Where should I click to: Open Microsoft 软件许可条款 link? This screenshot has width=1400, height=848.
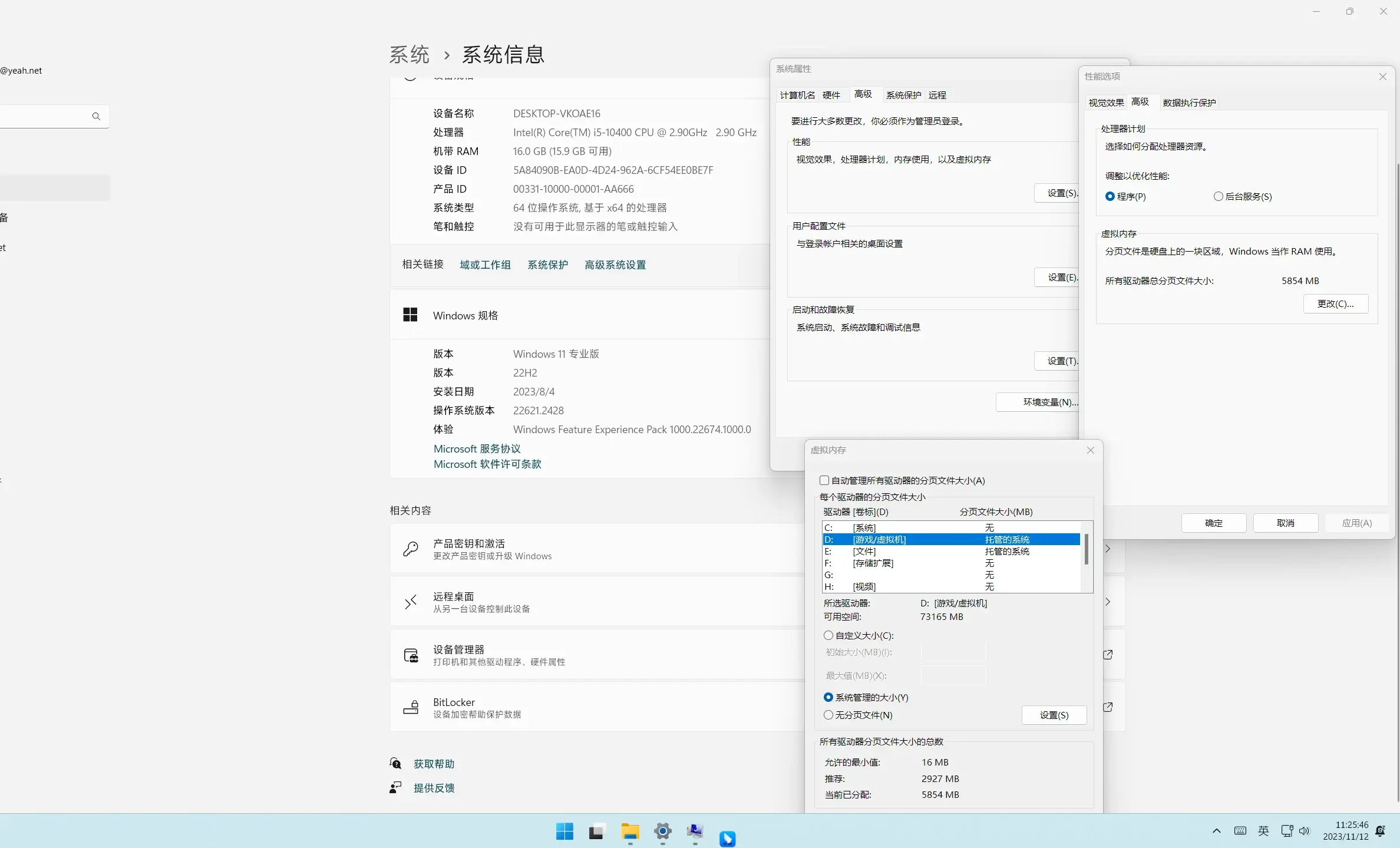[487, 464]
